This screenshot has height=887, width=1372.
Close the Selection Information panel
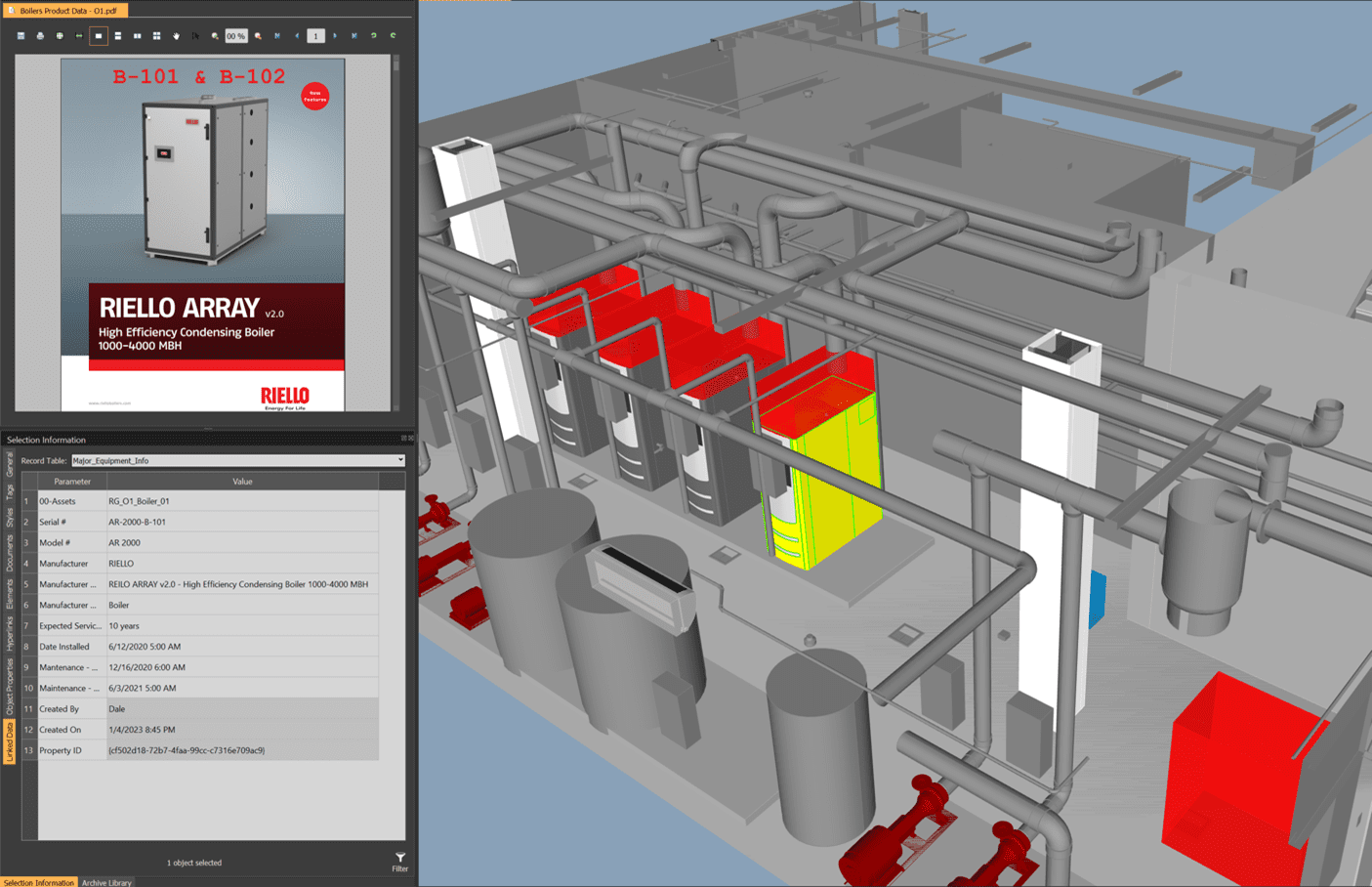point(411,439)
